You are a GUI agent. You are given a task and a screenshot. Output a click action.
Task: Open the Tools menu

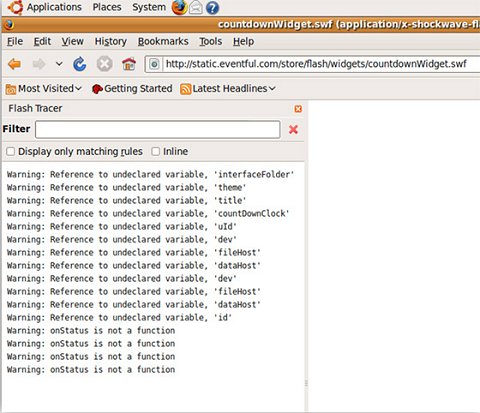pyautogui.click(x=211, y=41)
